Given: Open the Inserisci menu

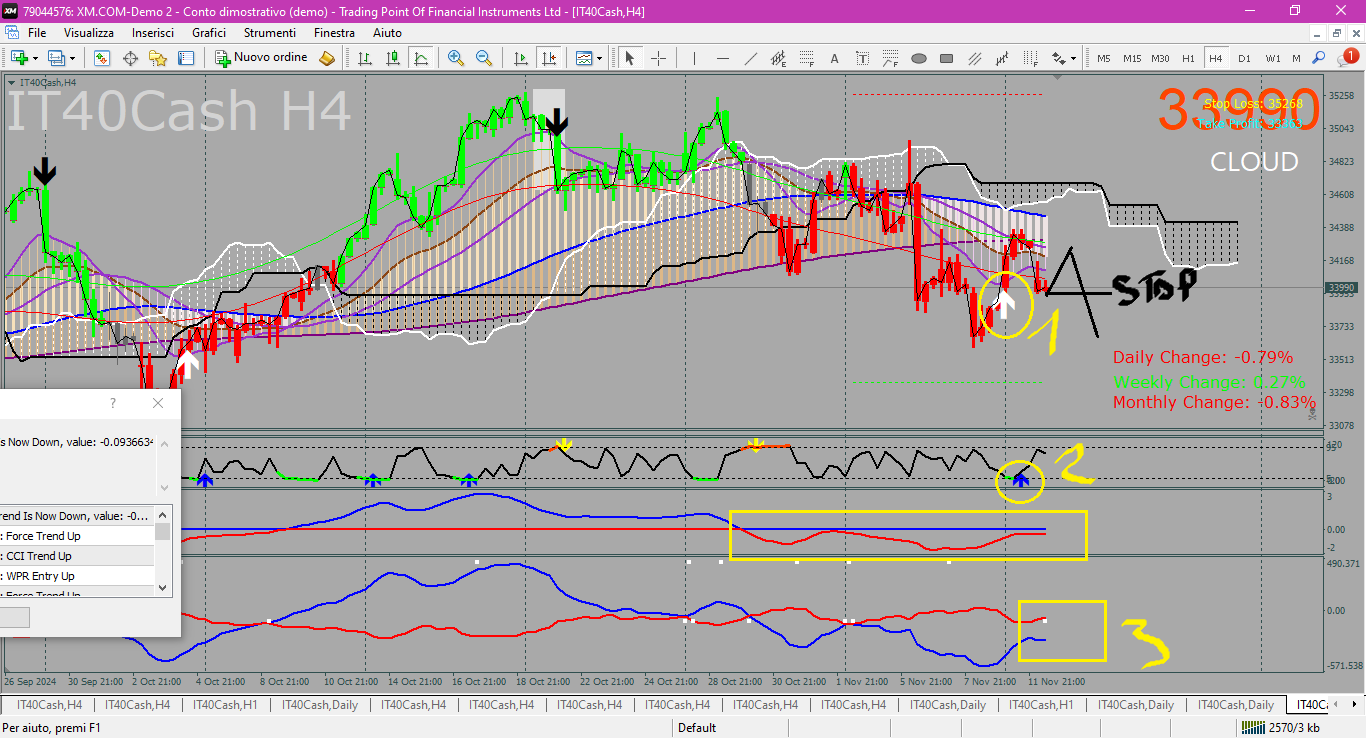Looking at the screenshot, I should pyautogui.click(x=153, y=33).
